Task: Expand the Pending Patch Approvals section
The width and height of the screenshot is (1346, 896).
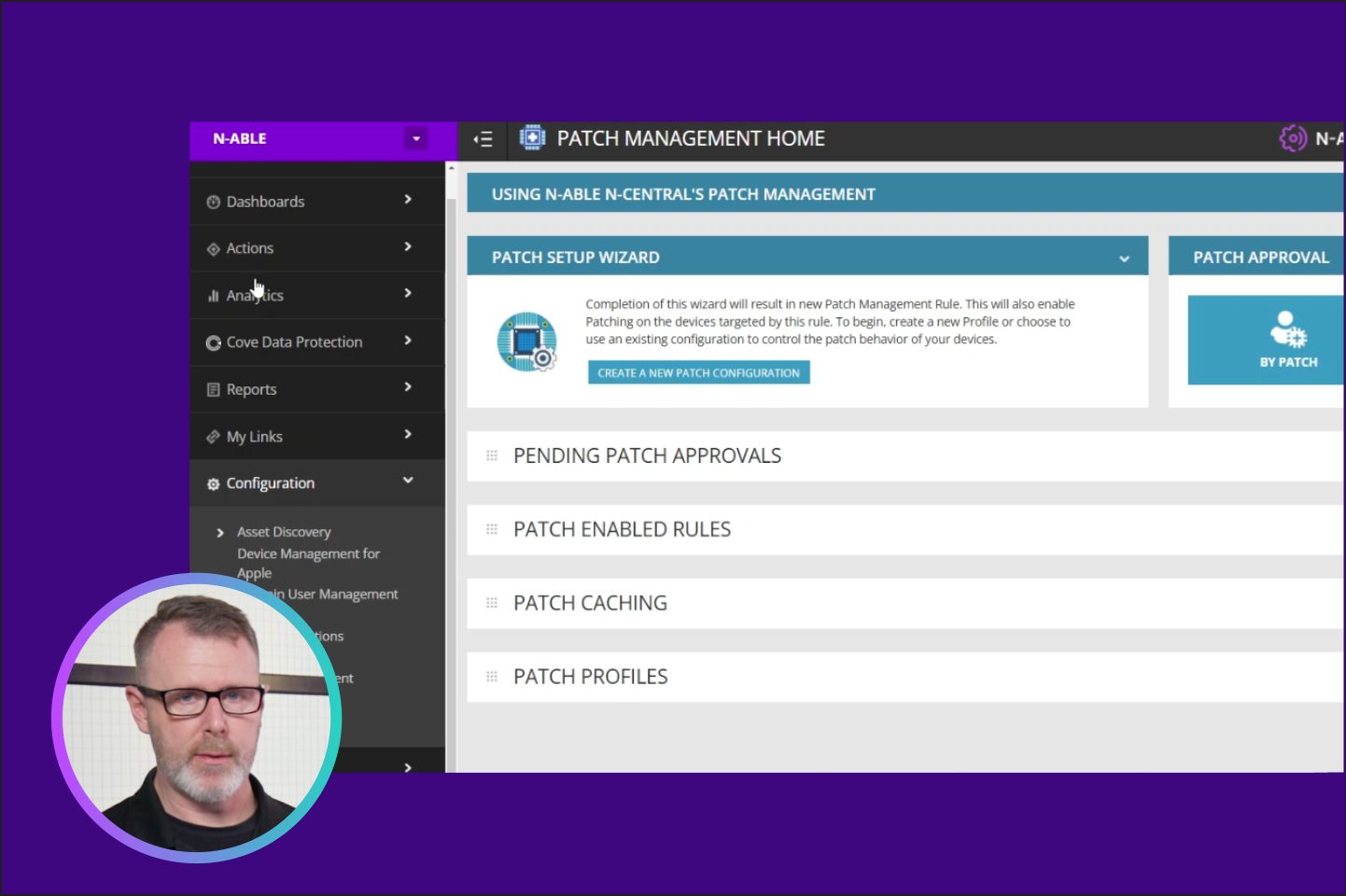Action: (x=647, y=455)
